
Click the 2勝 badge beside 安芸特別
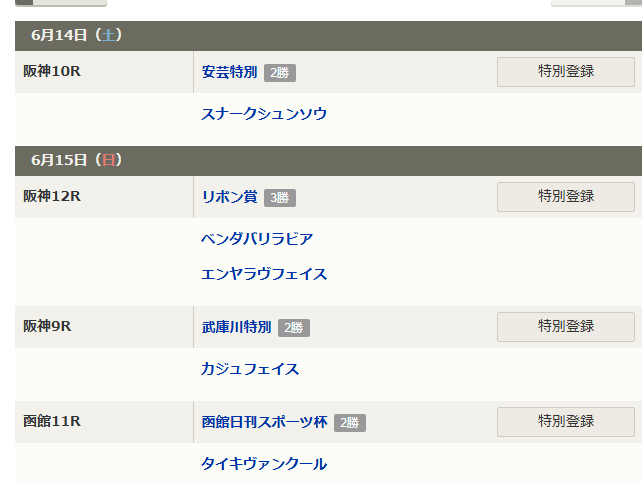click(280, 73)
